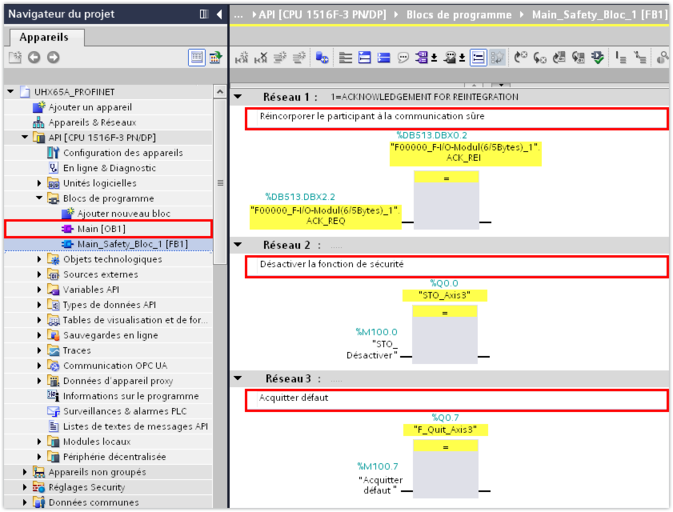Open En ligne & Diagnostic
This screenshot has width=673, height=512.
tap(109, 168)
